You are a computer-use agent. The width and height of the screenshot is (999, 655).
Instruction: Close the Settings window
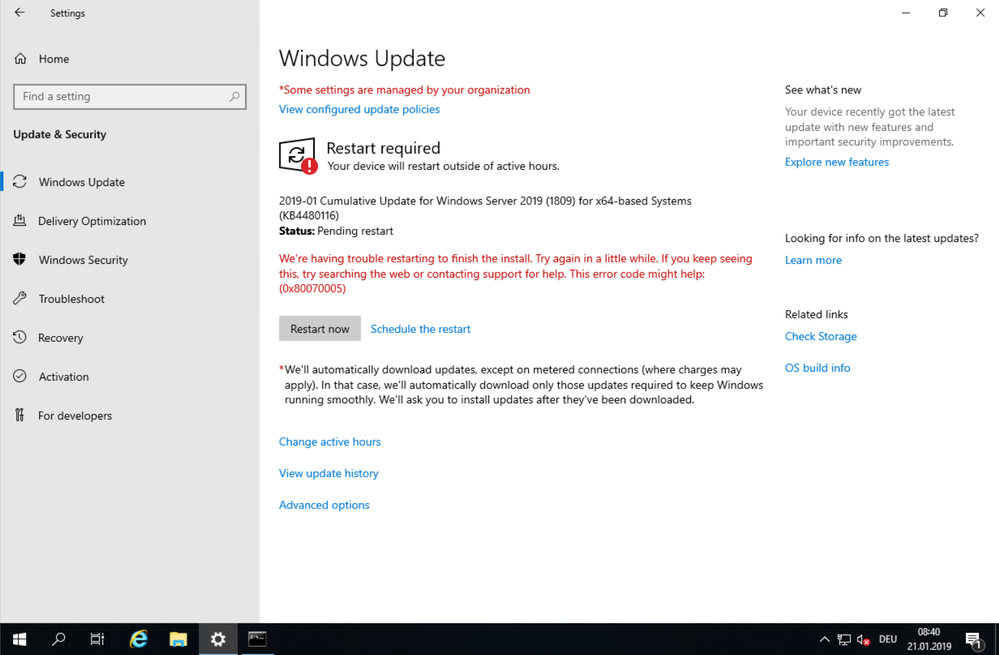tap(981, 13)
